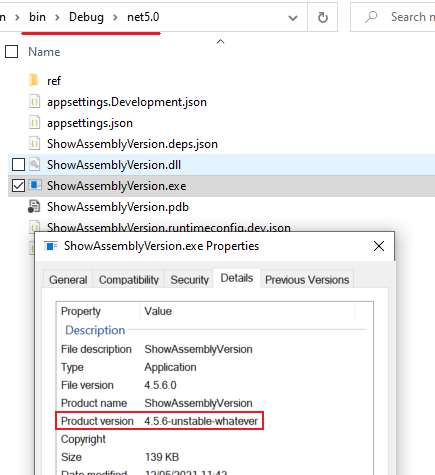Click the Type value Application
The image size is (435, 475).
coord(170,367)
